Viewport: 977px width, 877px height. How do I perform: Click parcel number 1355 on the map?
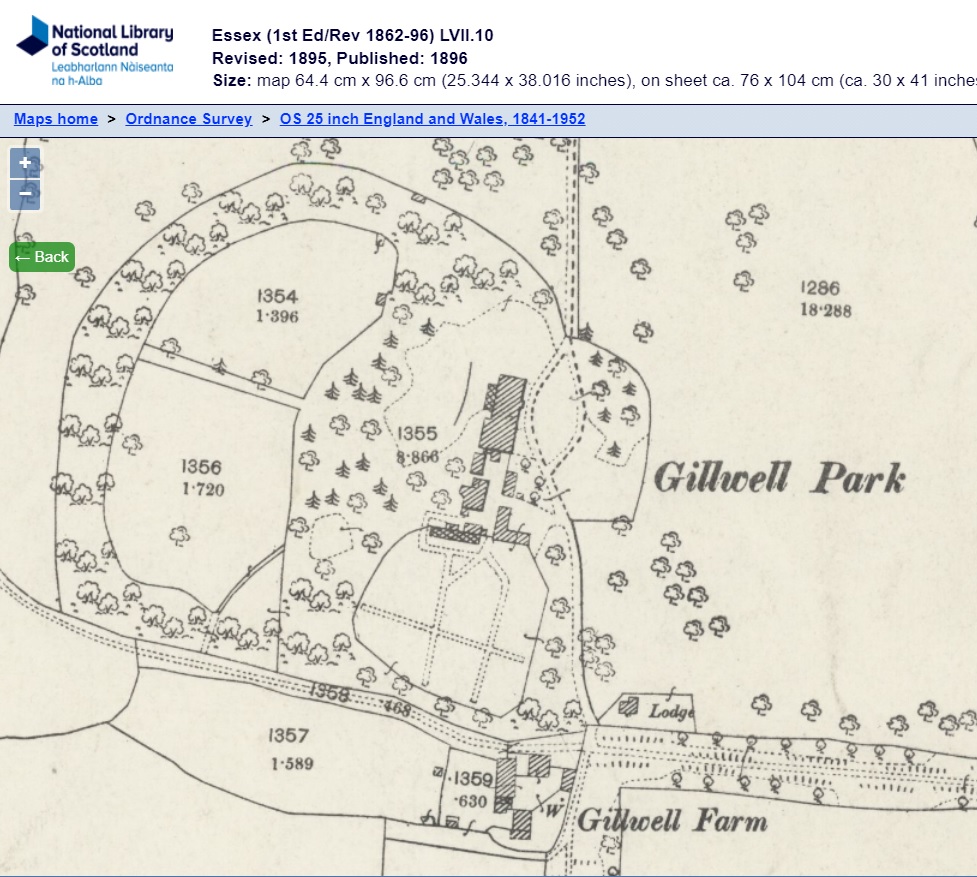pyautogui.click(x=417, y=433)
